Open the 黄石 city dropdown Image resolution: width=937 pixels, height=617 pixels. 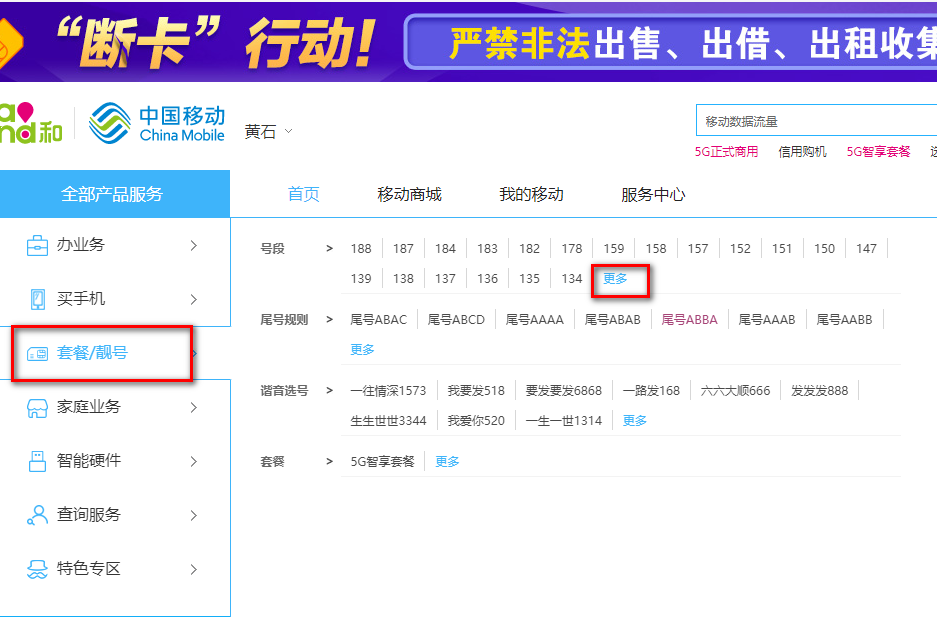268,131
